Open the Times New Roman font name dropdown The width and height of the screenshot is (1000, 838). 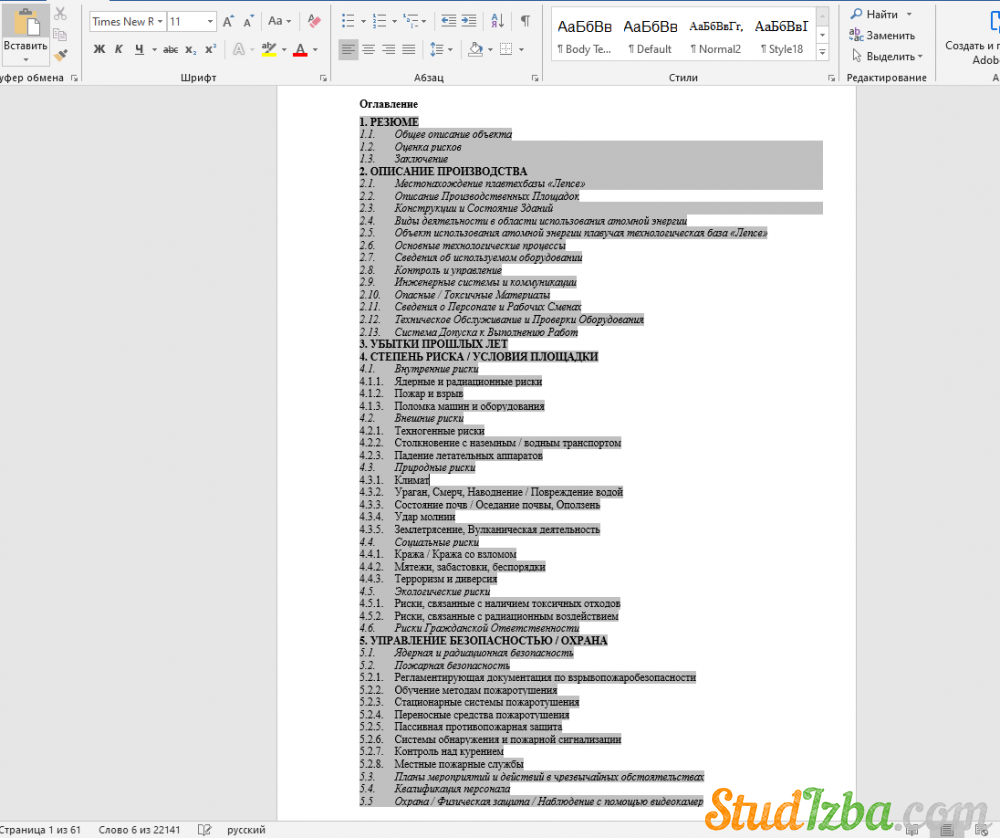tap(160, 22)
